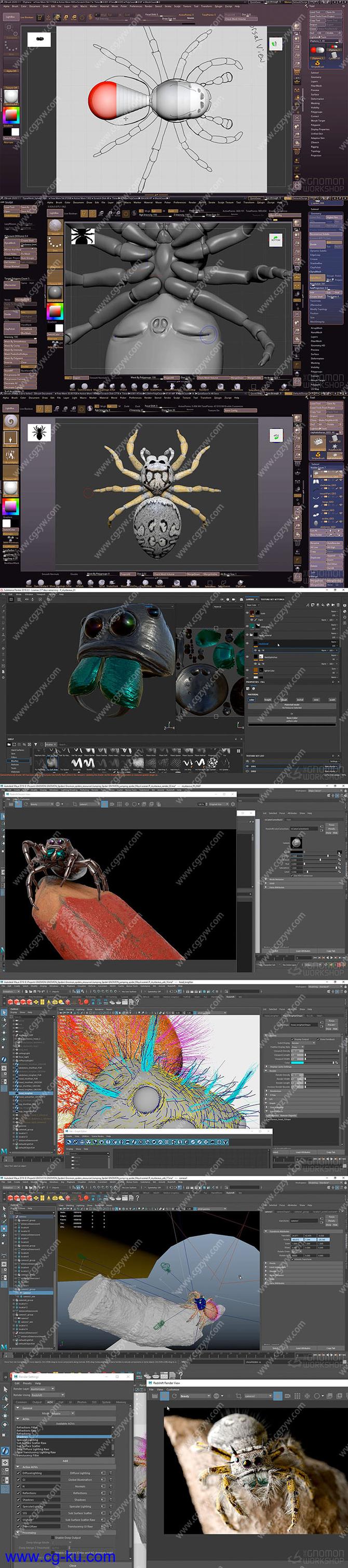Toggle the color channel button in Substance fill properties
Image resolution: width=348 pixels, height=1568 pixels.
point(252,700)
